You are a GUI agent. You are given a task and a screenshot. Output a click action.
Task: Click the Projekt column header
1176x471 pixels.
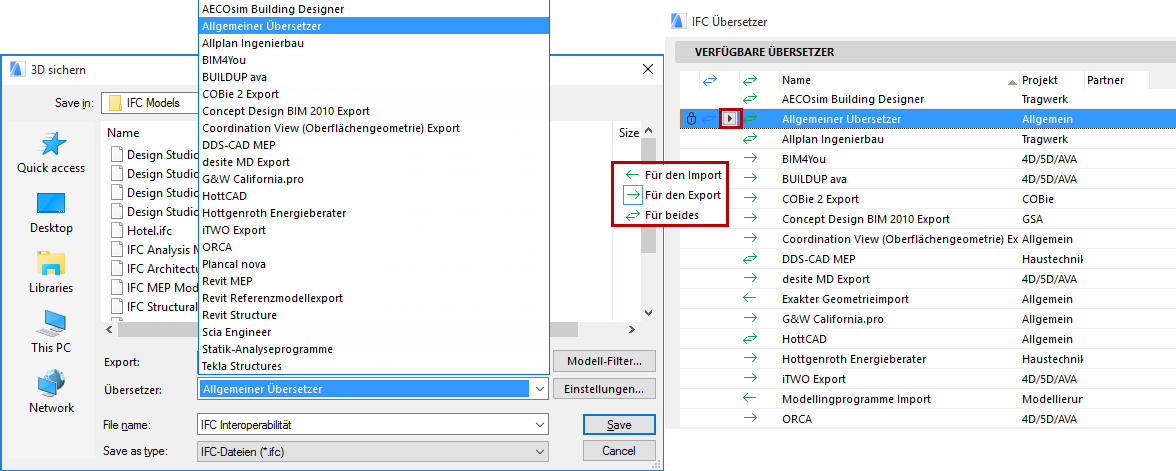[x=1050, y=80]
